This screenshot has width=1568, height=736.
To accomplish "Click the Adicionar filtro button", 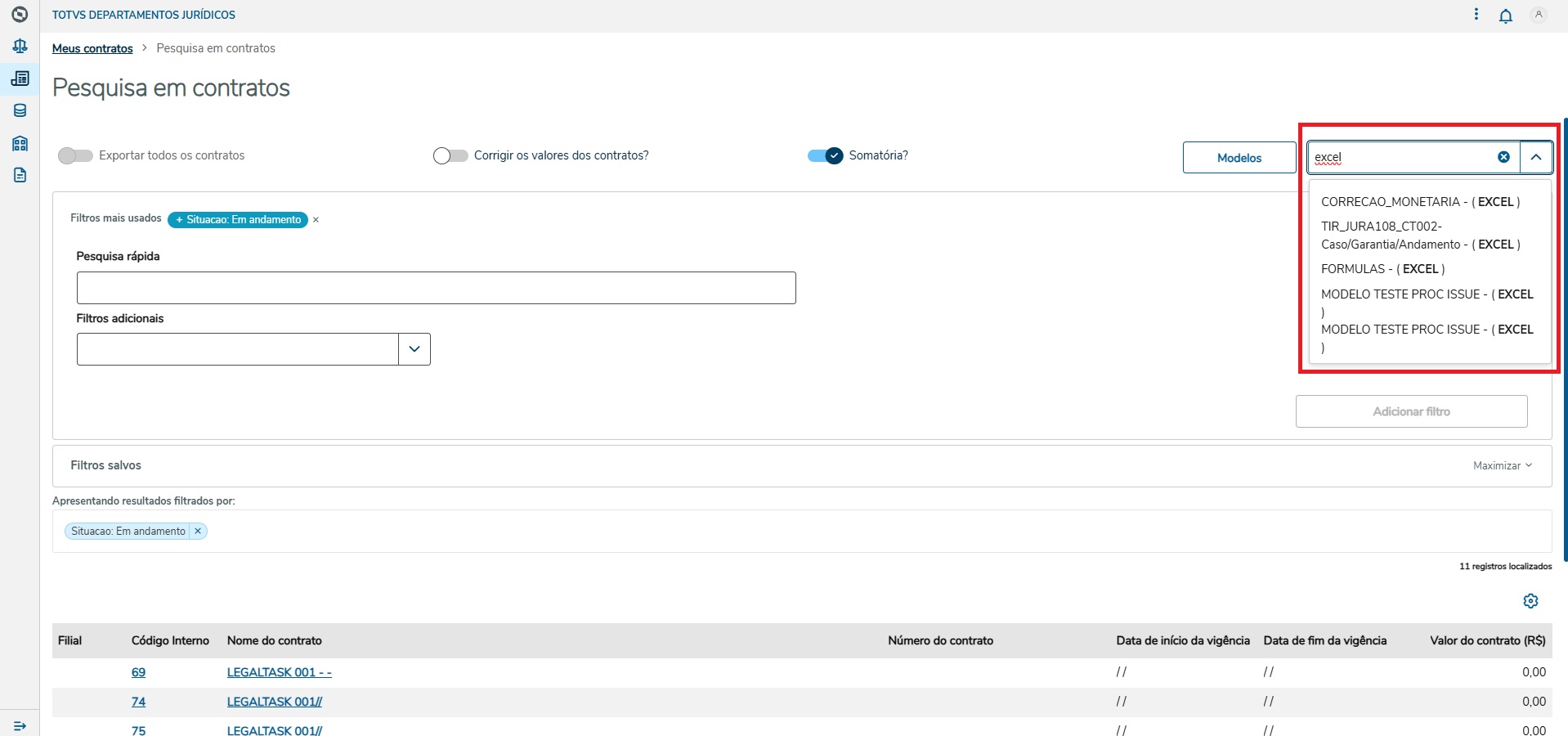I will (x=1412, y=411).
